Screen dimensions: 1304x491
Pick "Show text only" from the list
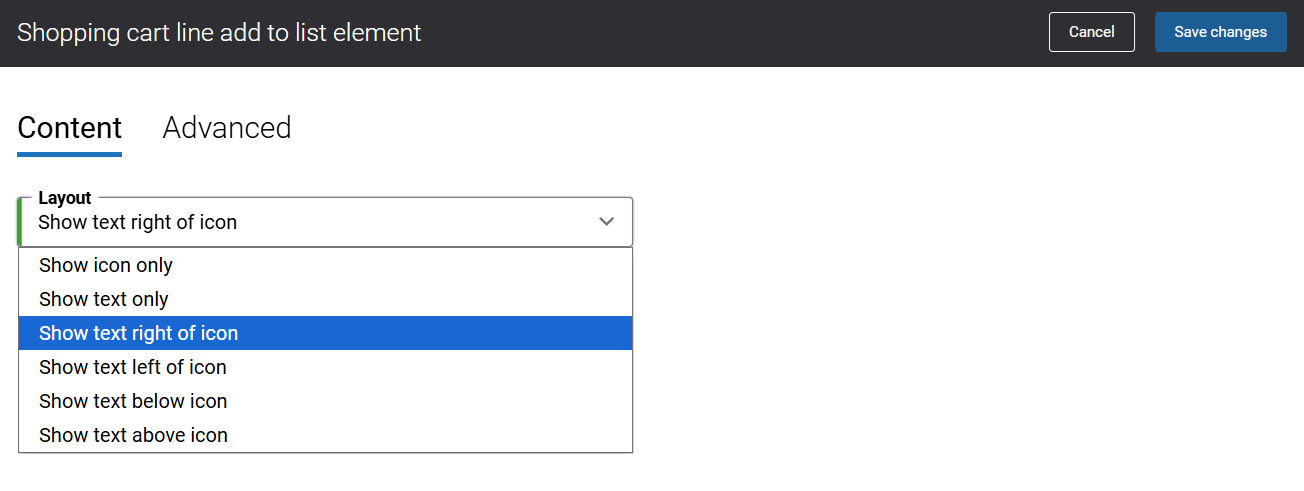(x=104, y=299)
